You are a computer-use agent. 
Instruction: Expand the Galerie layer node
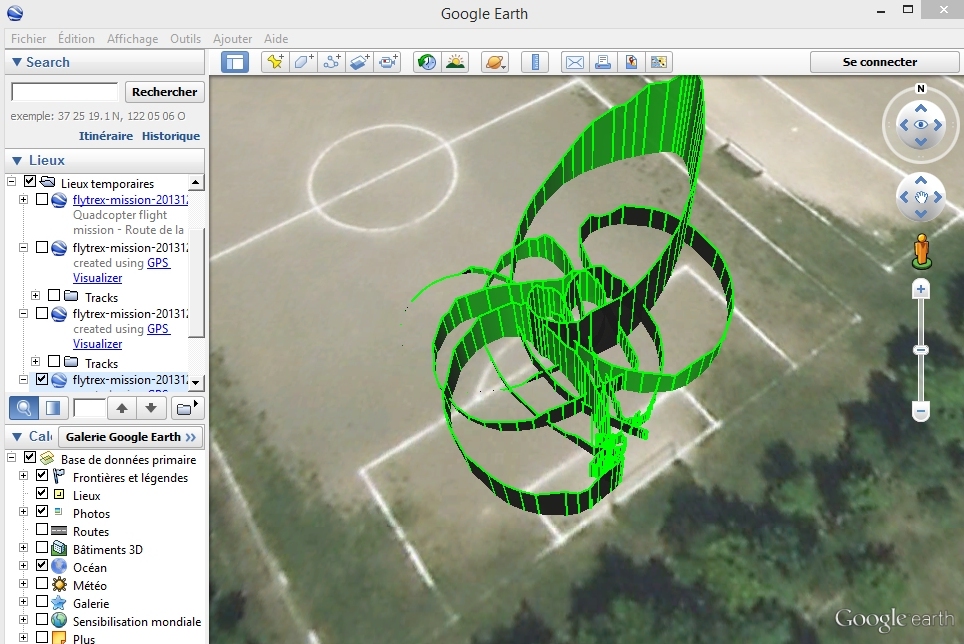pos(23,601)
